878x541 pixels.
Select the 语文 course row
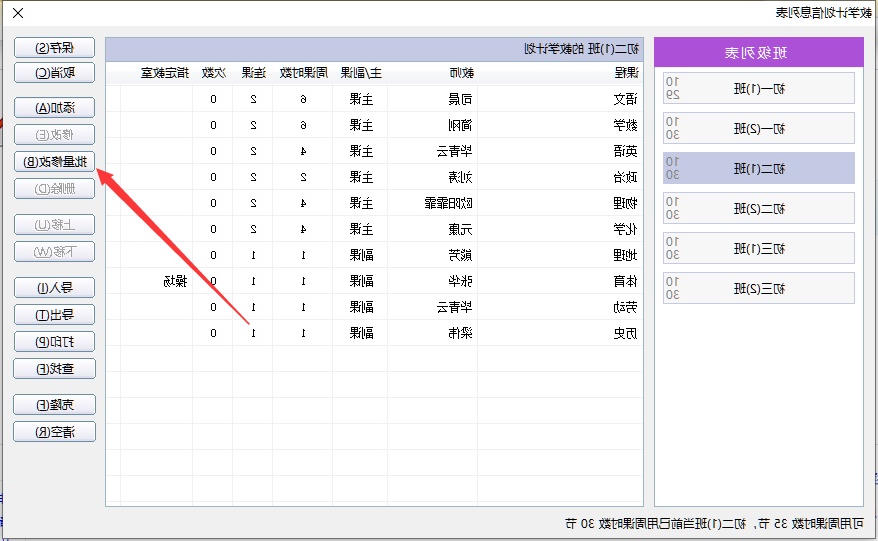(374, 99)
